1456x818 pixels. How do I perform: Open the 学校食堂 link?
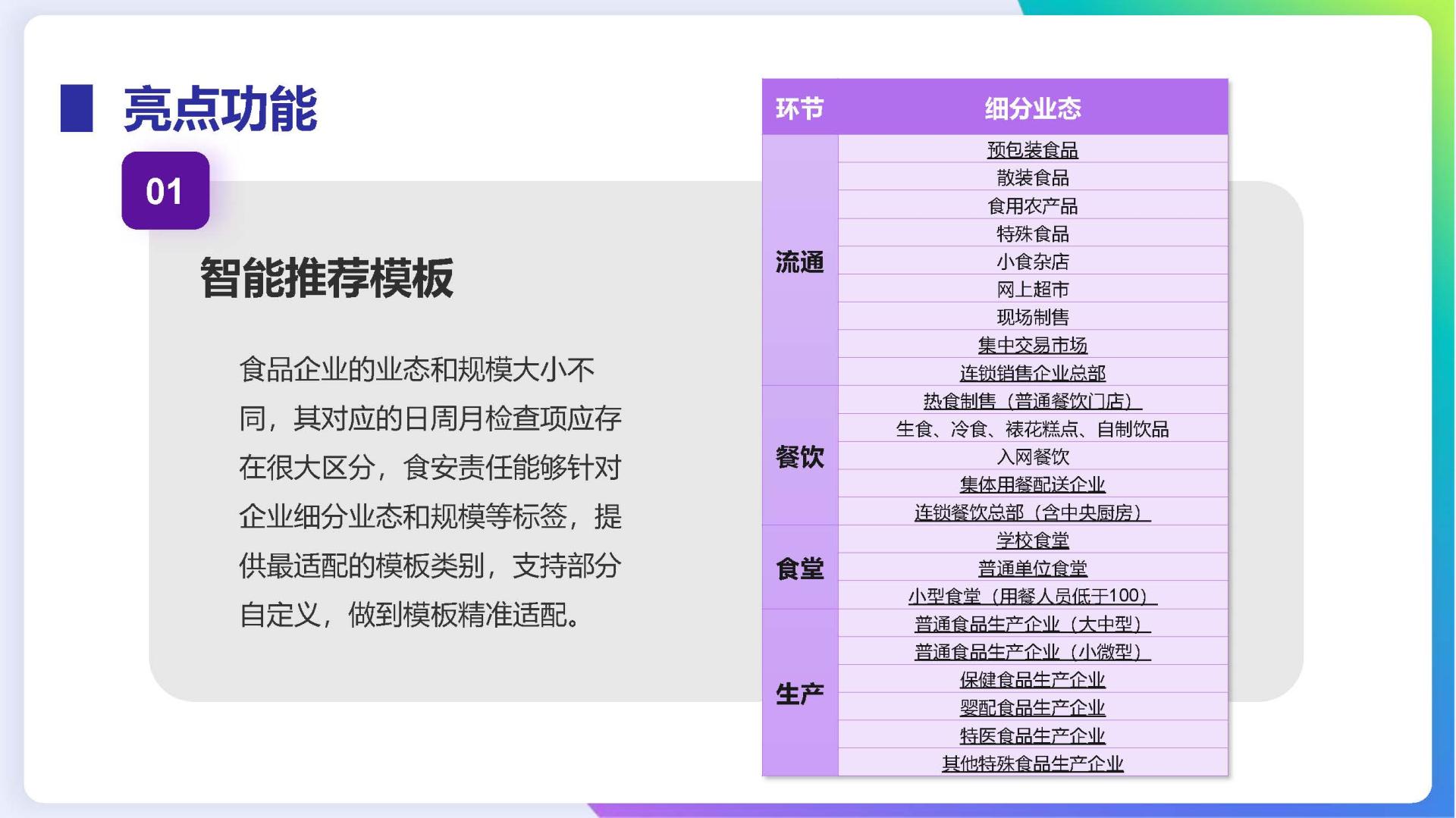(x=1032, y=541)
